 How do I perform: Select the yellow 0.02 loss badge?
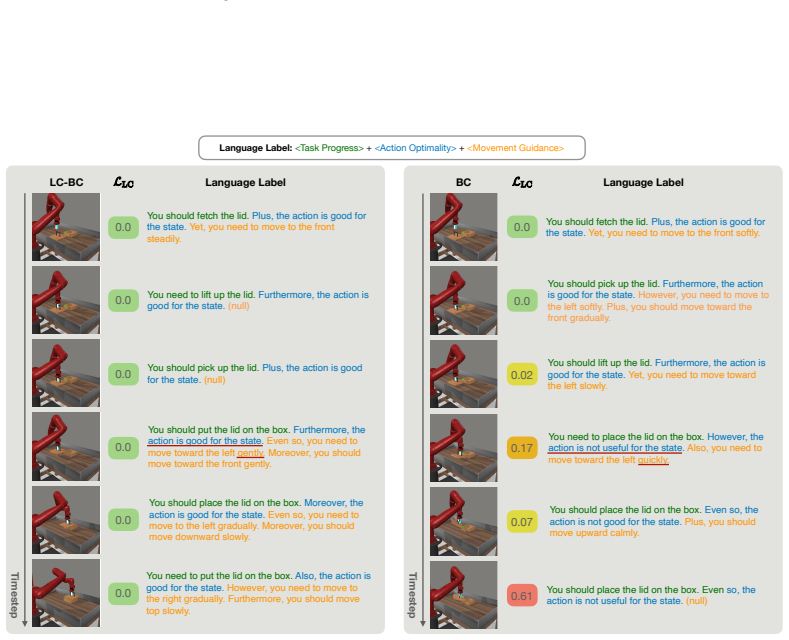pos(522,375)
